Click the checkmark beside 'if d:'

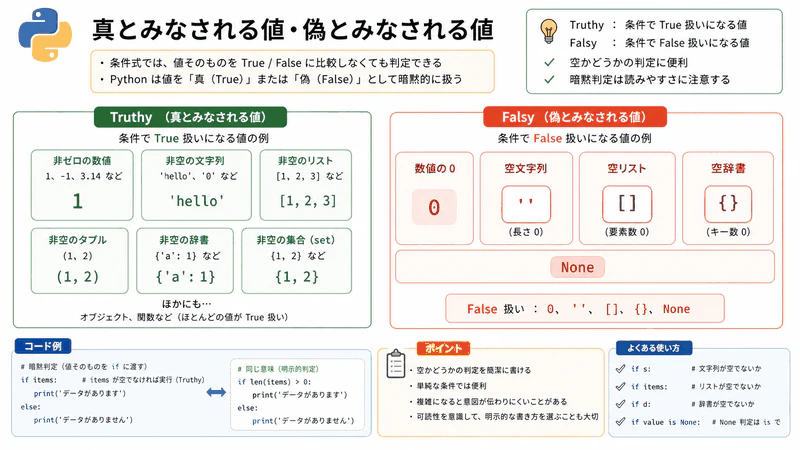tap(620, 404)
